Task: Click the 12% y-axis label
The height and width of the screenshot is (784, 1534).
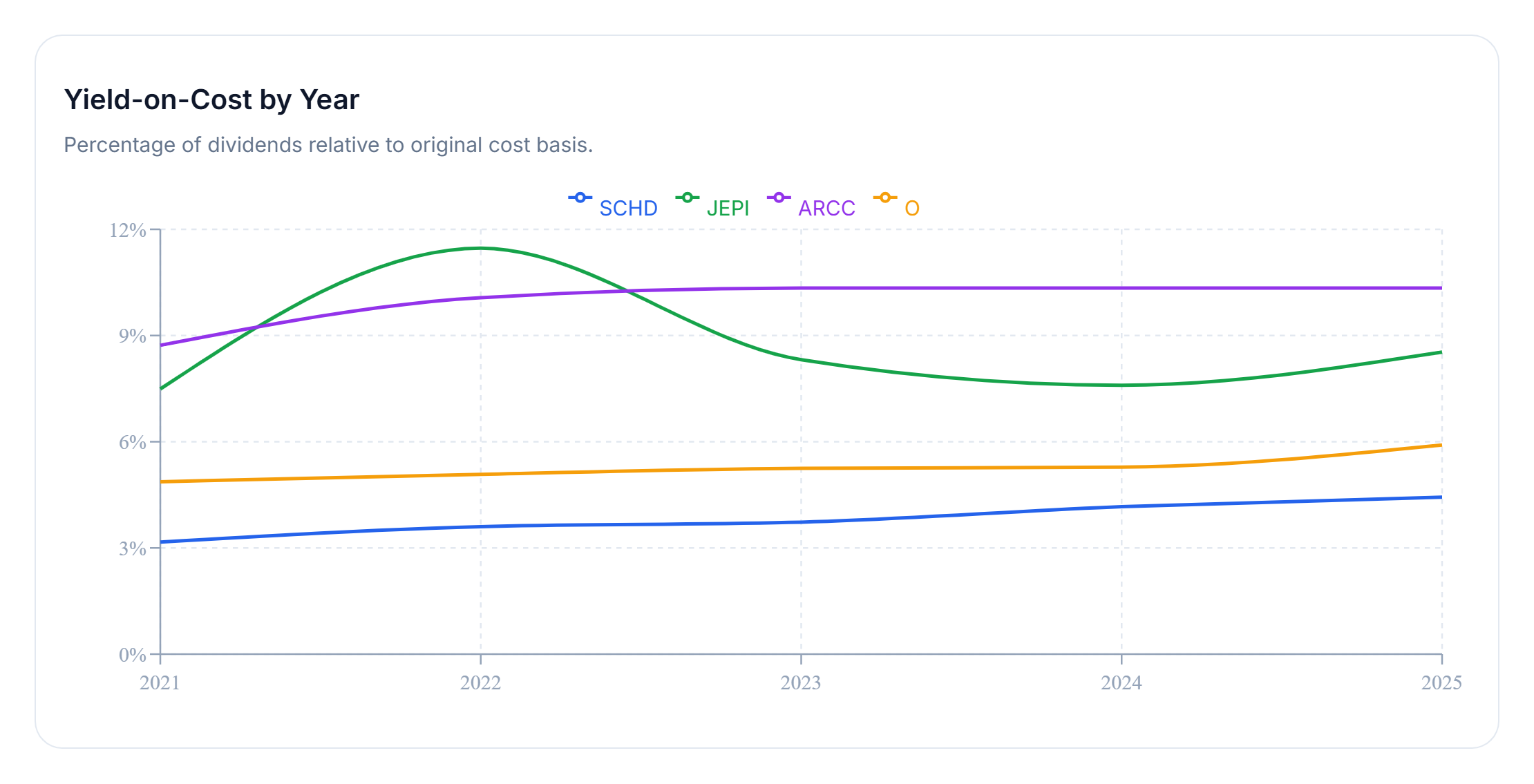Action: coord(128,230)
